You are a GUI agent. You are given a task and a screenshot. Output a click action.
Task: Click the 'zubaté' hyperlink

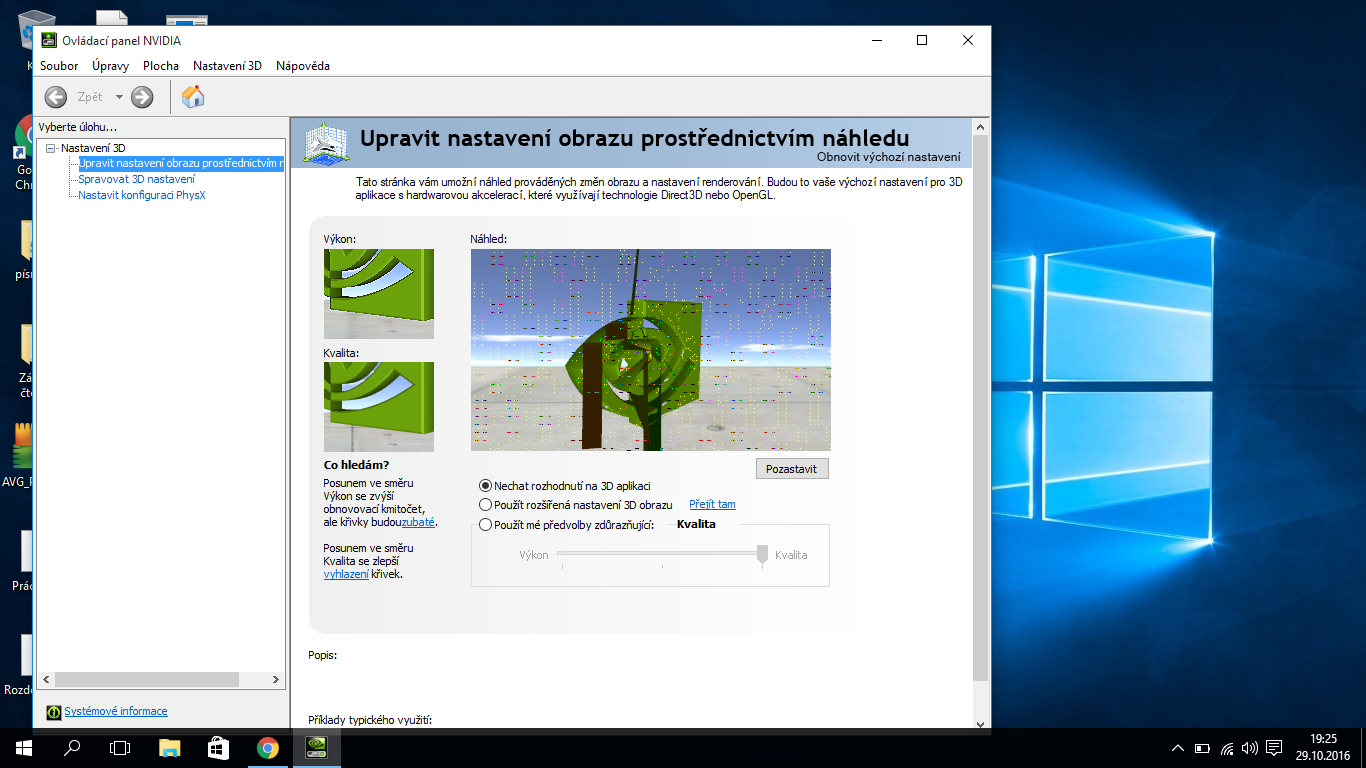418,523
